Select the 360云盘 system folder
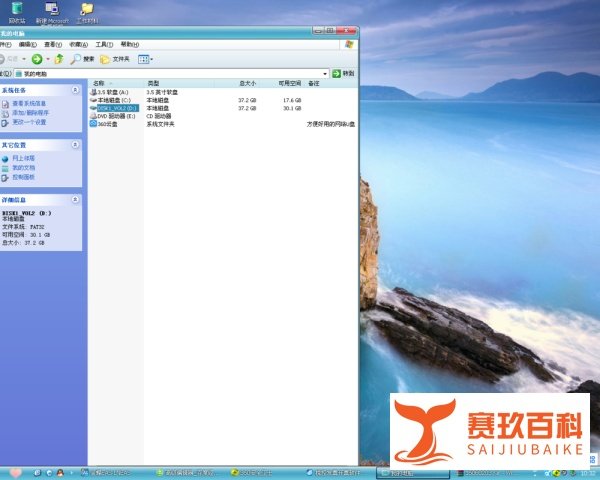The height and width of the screenshot is (480, 600). (106, 124)
